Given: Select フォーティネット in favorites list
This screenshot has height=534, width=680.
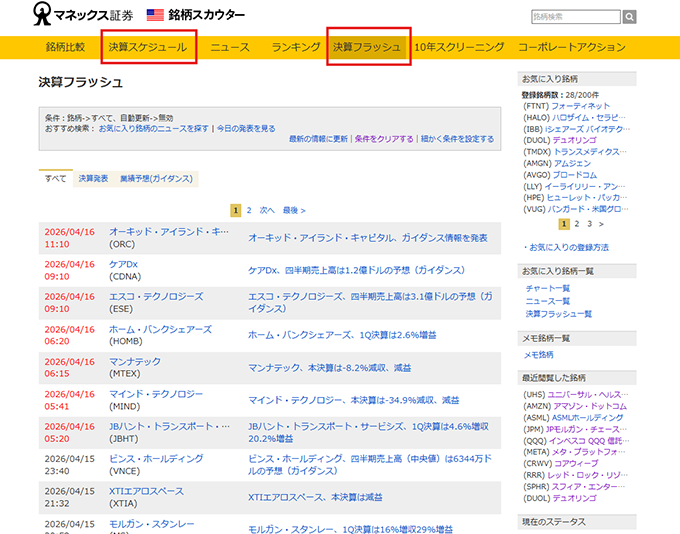Looking at the screenshot, I should 581,105.
